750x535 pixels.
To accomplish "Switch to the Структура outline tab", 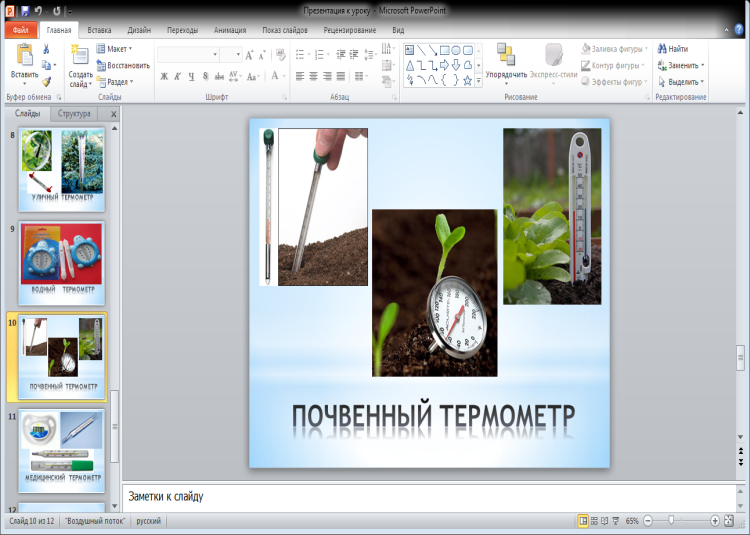I will point(74,114).
